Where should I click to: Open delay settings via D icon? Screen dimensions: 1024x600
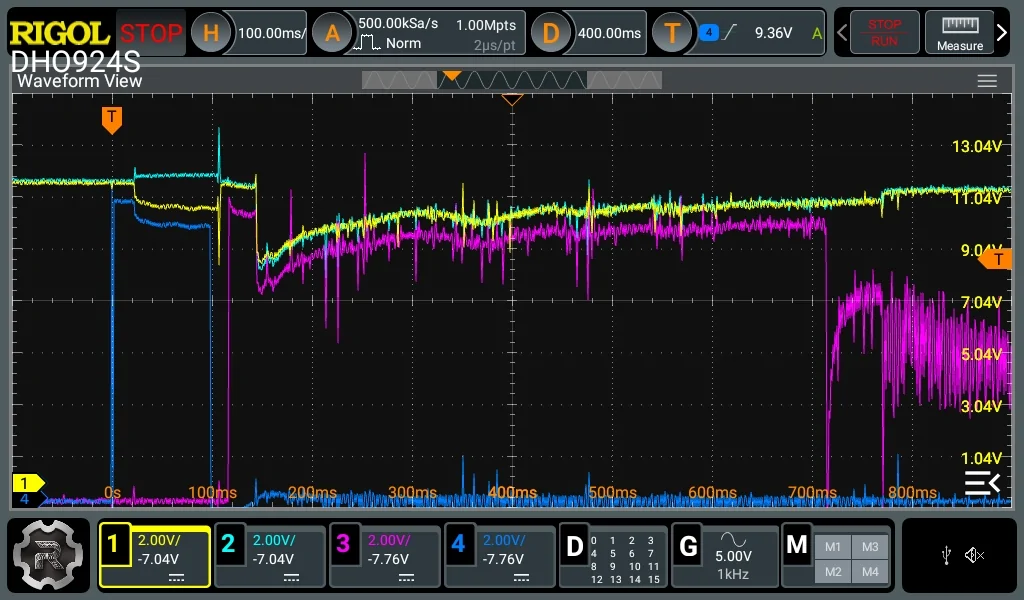(551, 33)
